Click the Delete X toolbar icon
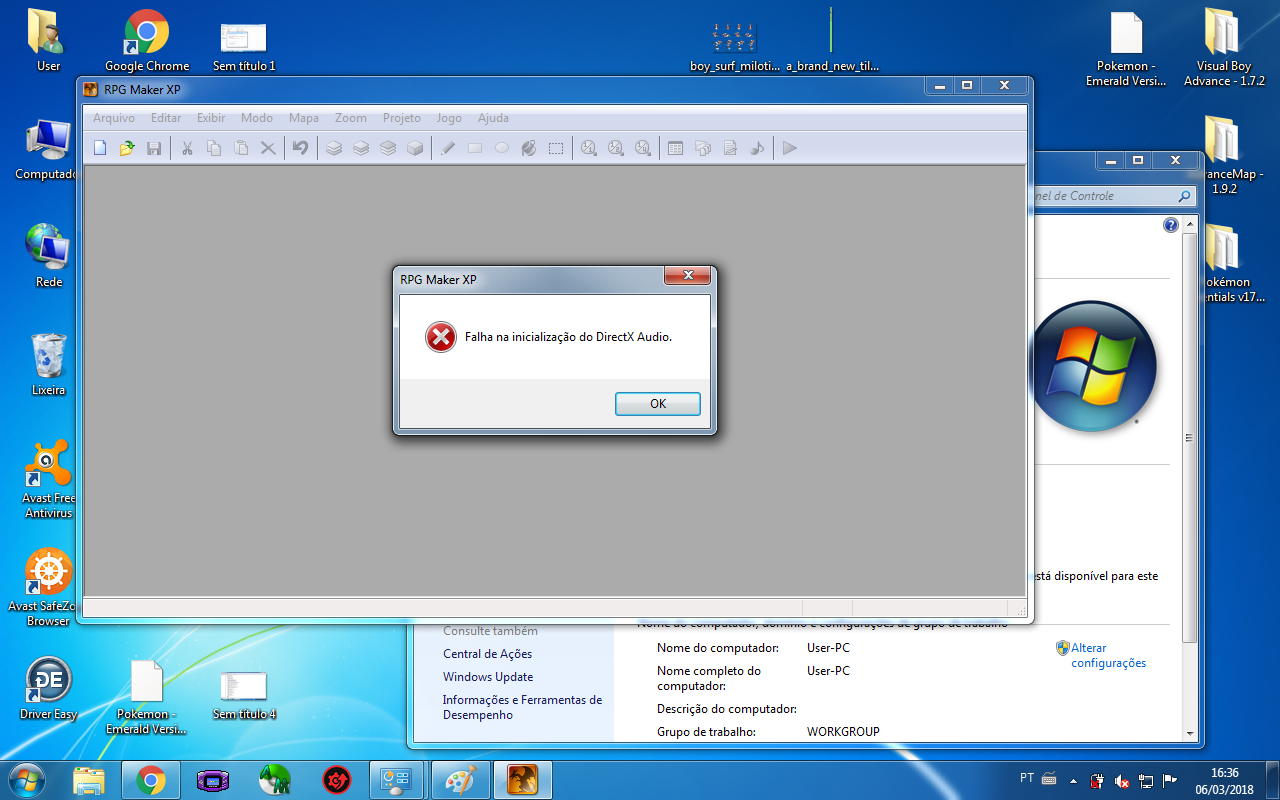 pos(268,148)
